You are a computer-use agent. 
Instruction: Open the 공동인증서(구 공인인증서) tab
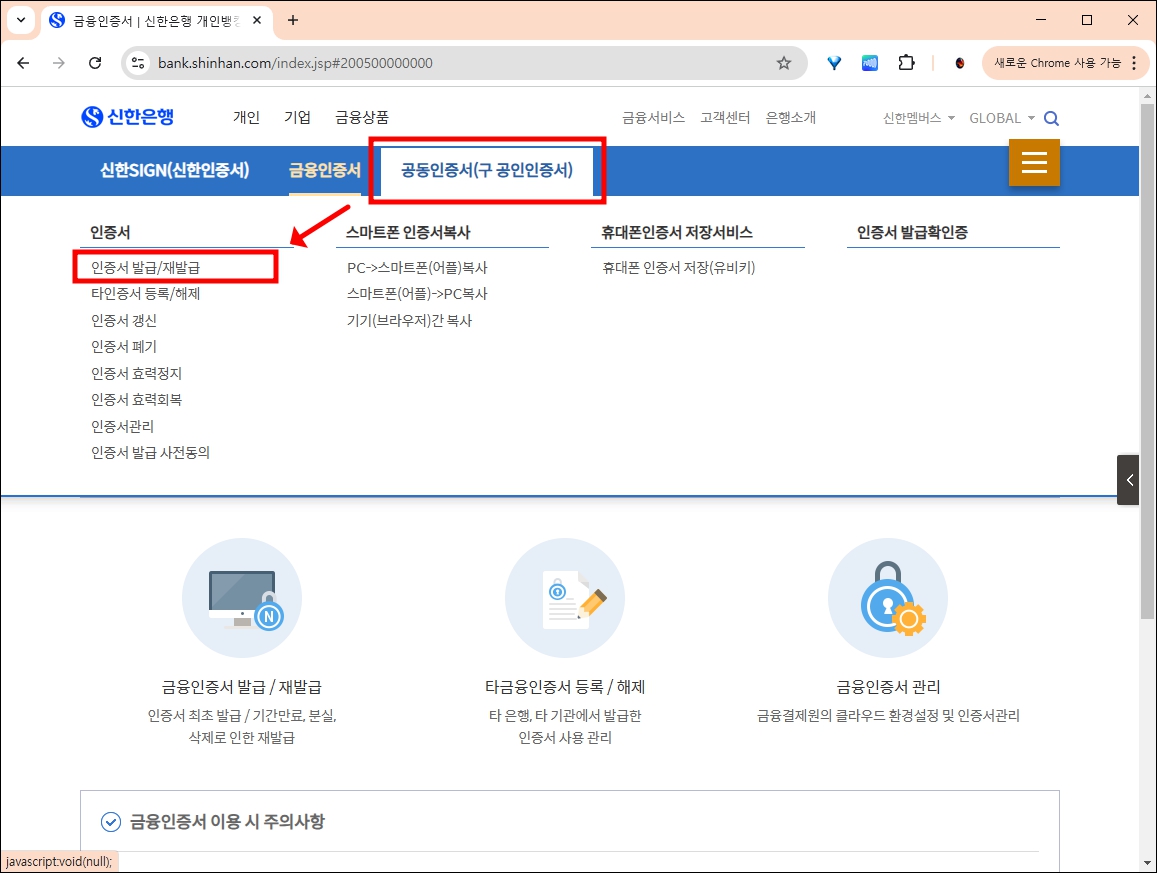tap(487, 170)
